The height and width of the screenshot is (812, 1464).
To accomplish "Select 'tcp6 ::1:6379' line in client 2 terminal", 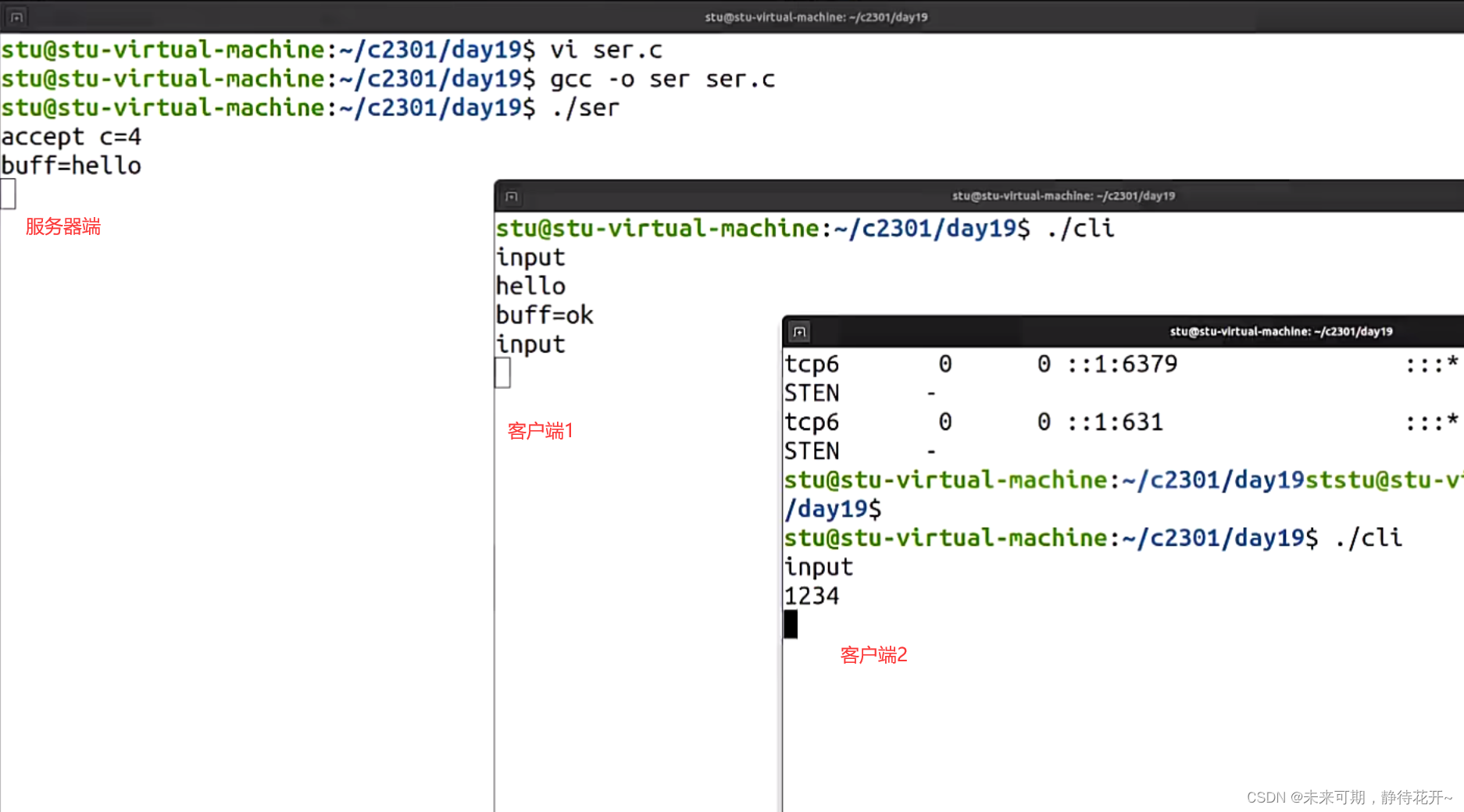I will (x=1121, y=364).
